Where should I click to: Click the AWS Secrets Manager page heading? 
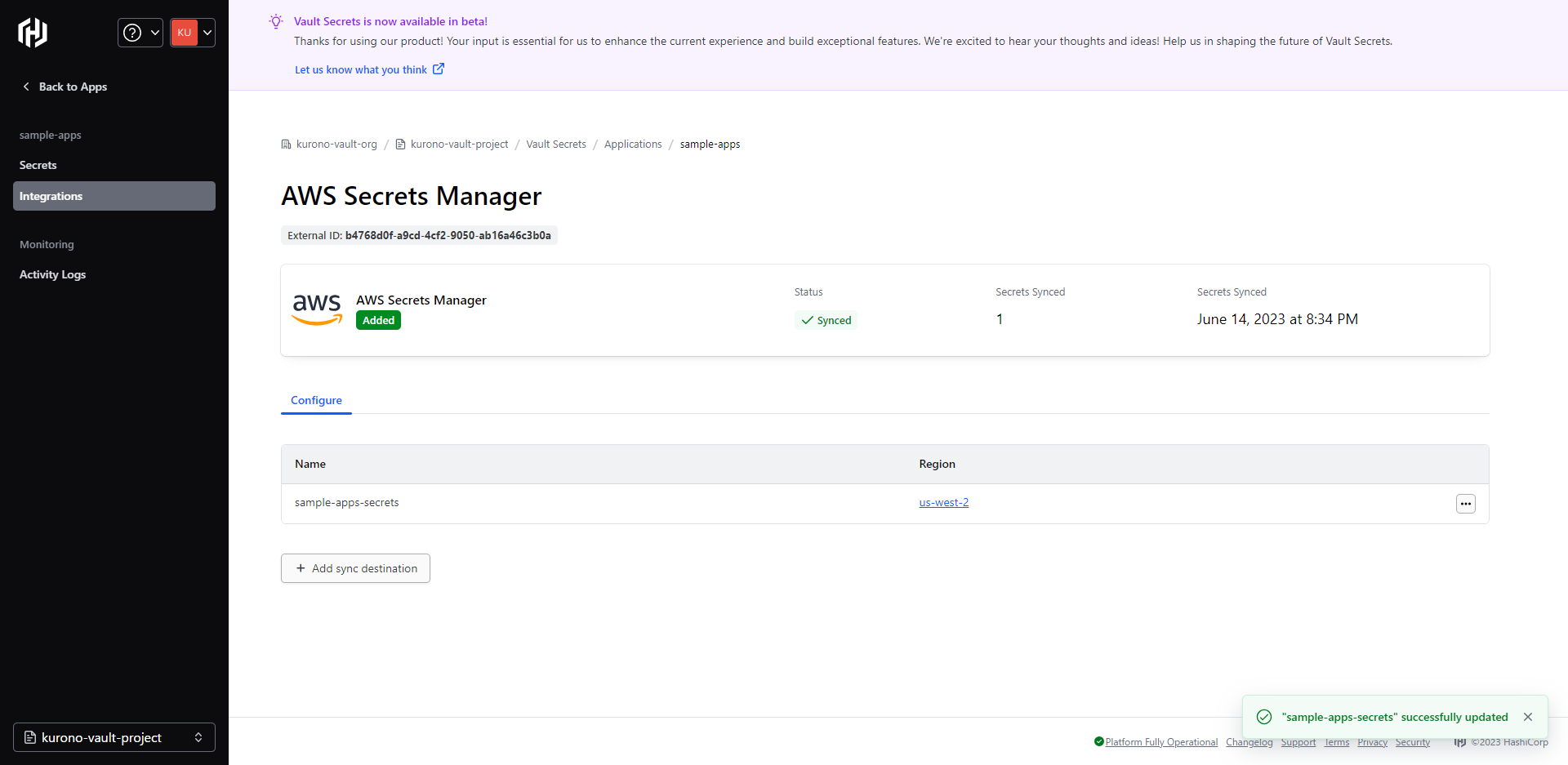tap(412, 196)
